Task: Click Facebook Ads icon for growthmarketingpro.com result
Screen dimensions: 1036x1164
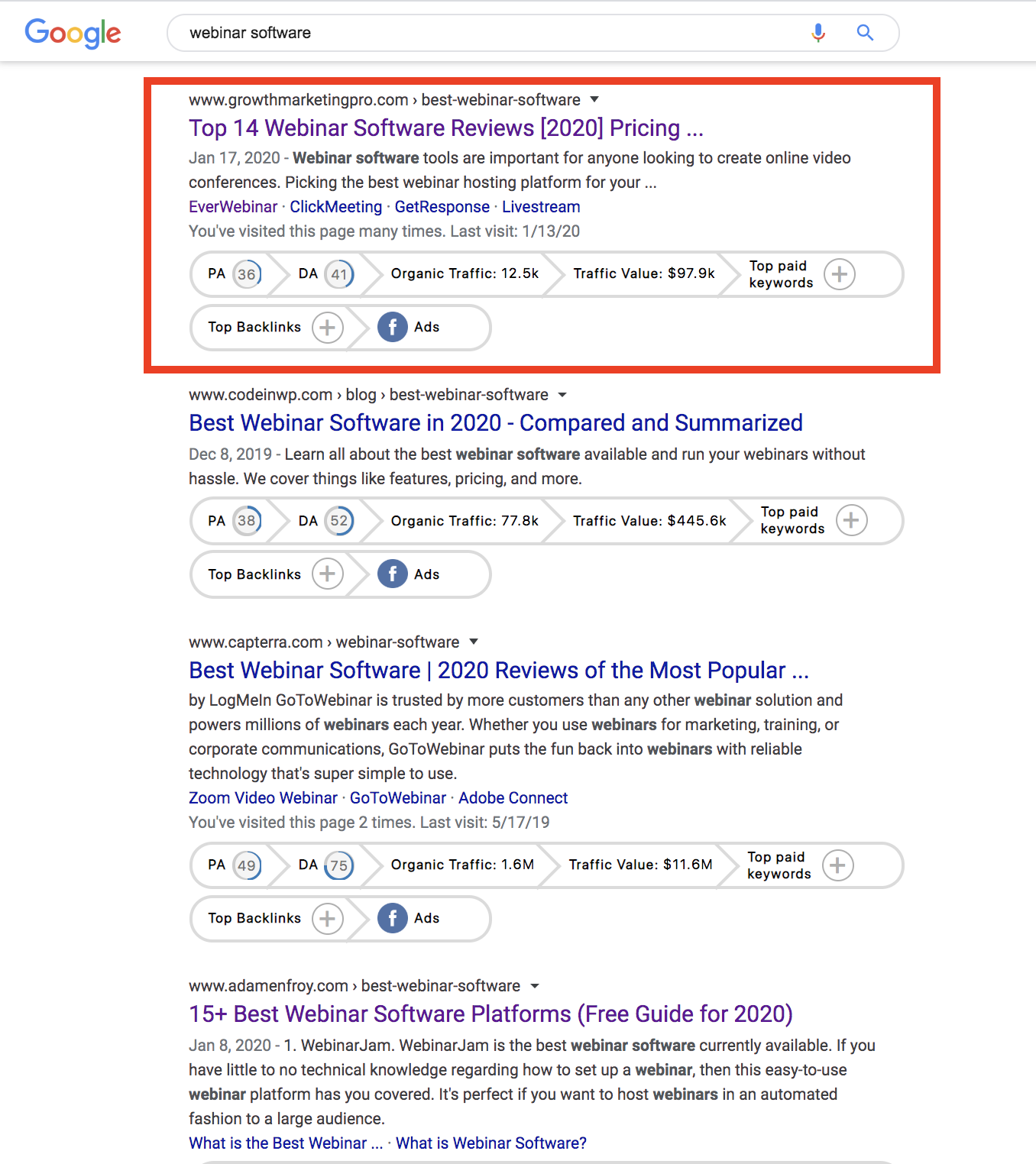Action: pyautogui.click(x=393, y=328)
